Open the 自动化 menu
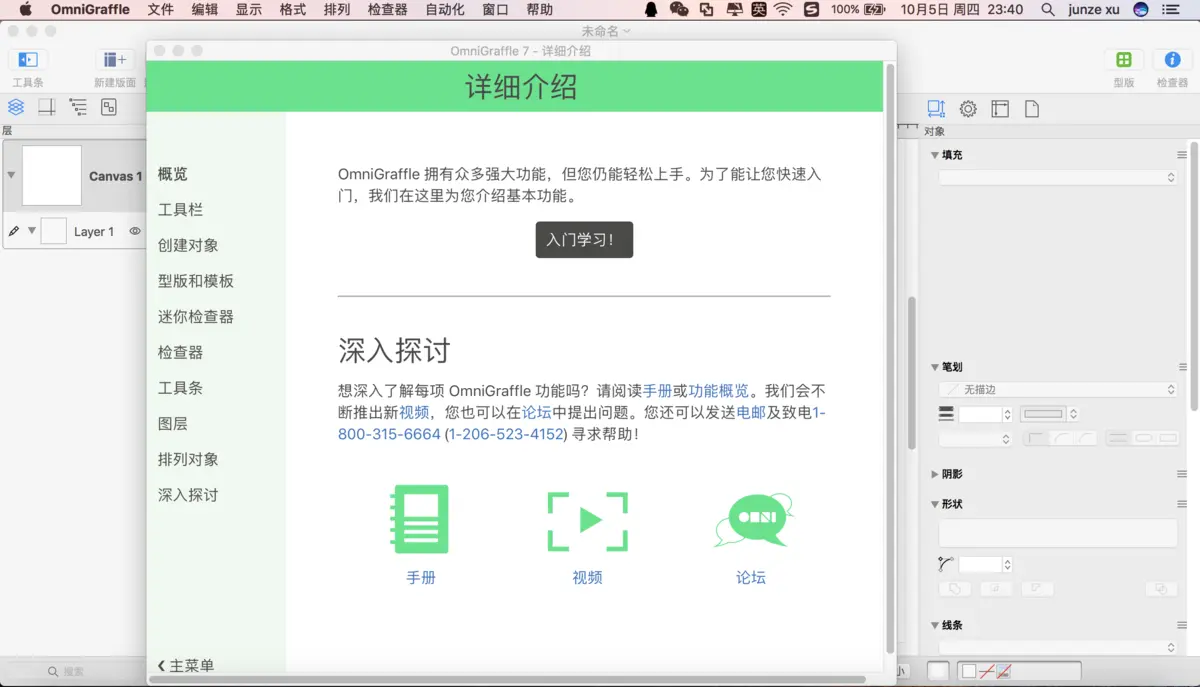The width and height of the screenshot is (1200, 687). click(x=445, y=10)
